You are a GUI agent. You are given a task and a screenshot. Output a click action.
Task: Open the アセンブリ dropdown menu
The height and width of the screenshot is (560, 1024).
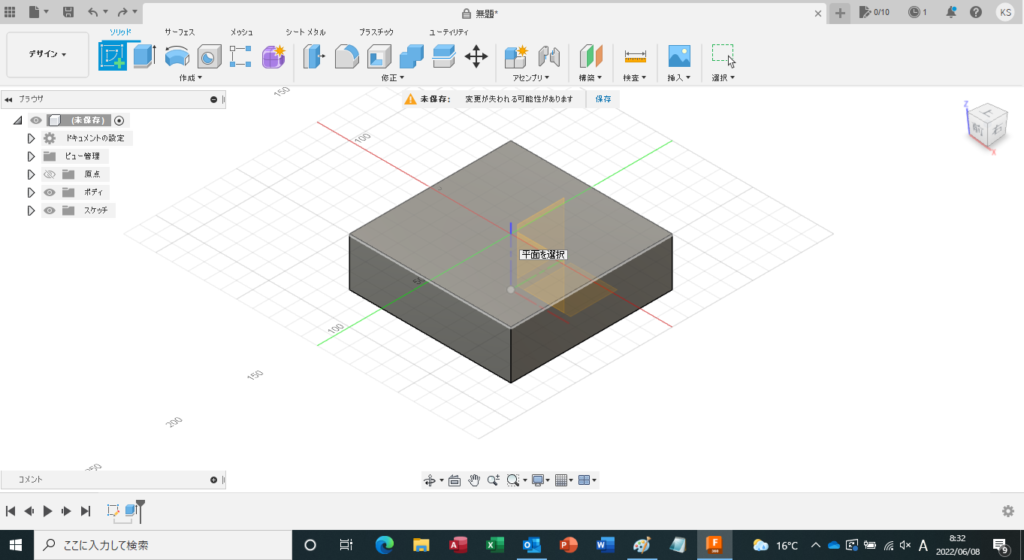pos(531,78)
